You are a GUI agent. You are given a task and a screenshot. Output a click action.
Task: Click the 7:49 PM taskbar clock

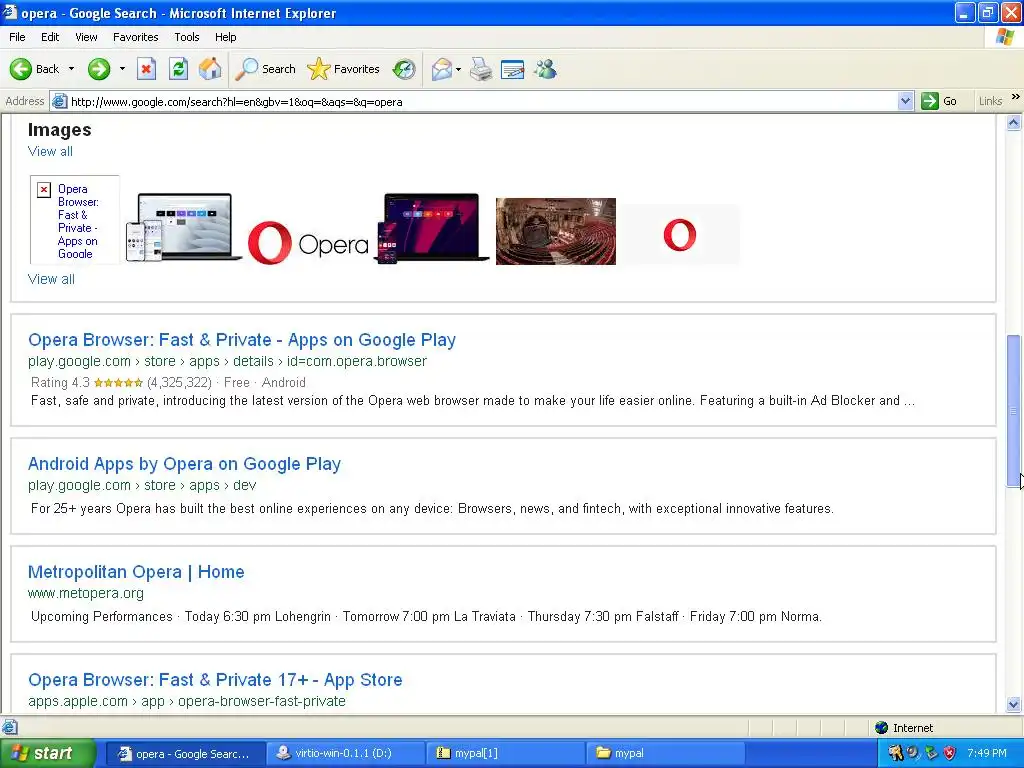click(987, 753)
